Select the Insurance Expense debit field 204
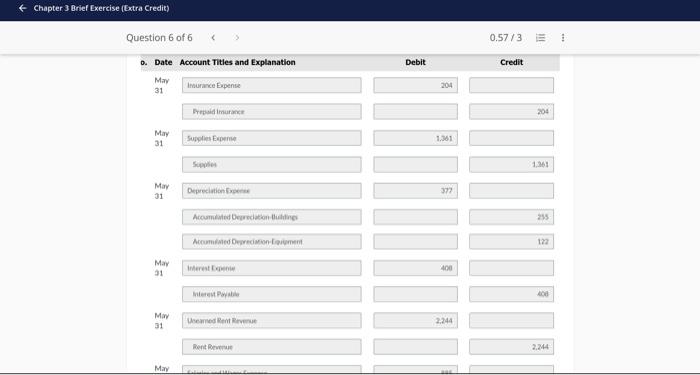This screenshot has width=700, height=375. 415,85
